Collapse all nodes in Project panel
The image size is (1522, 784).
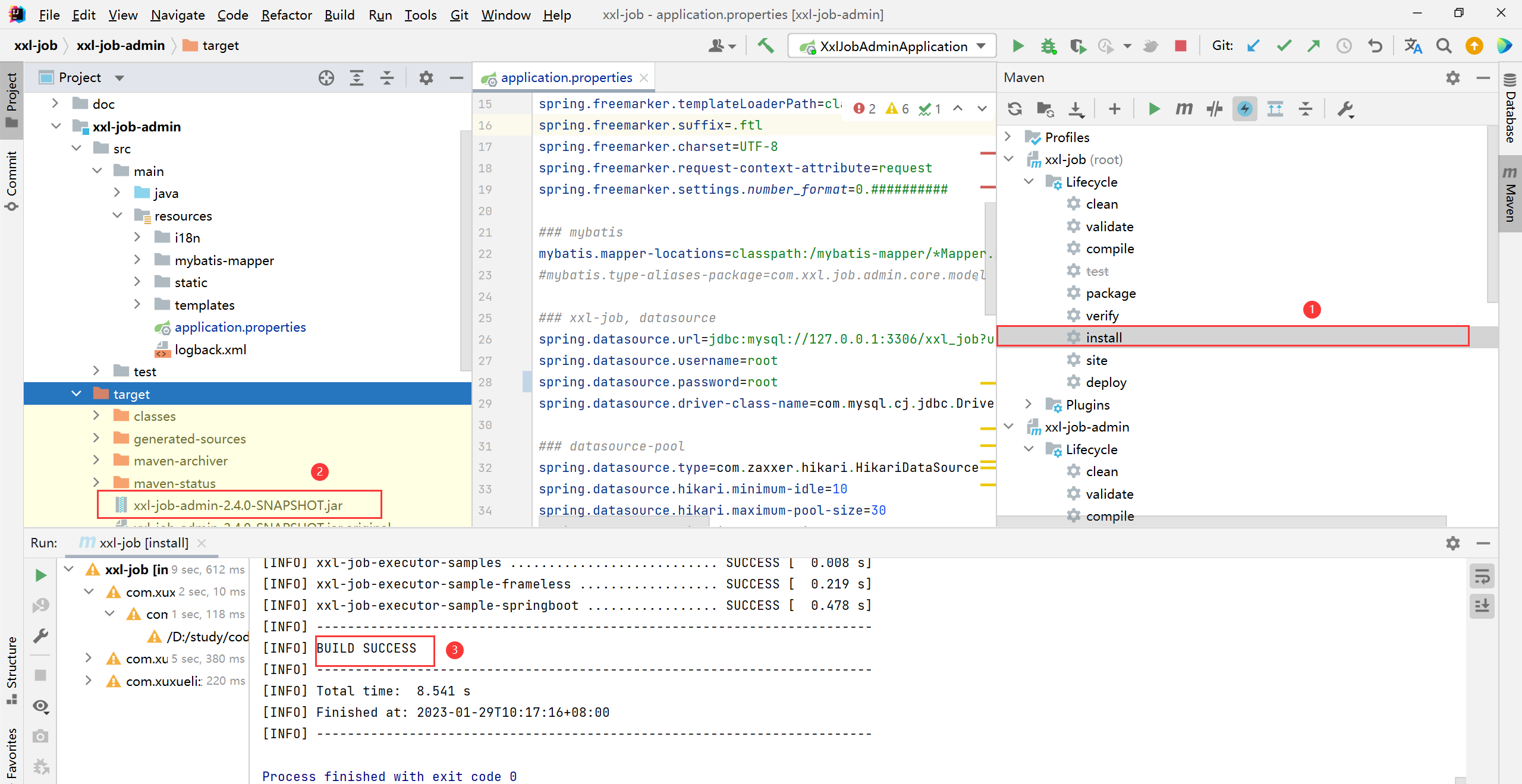(x=387, y=78)
